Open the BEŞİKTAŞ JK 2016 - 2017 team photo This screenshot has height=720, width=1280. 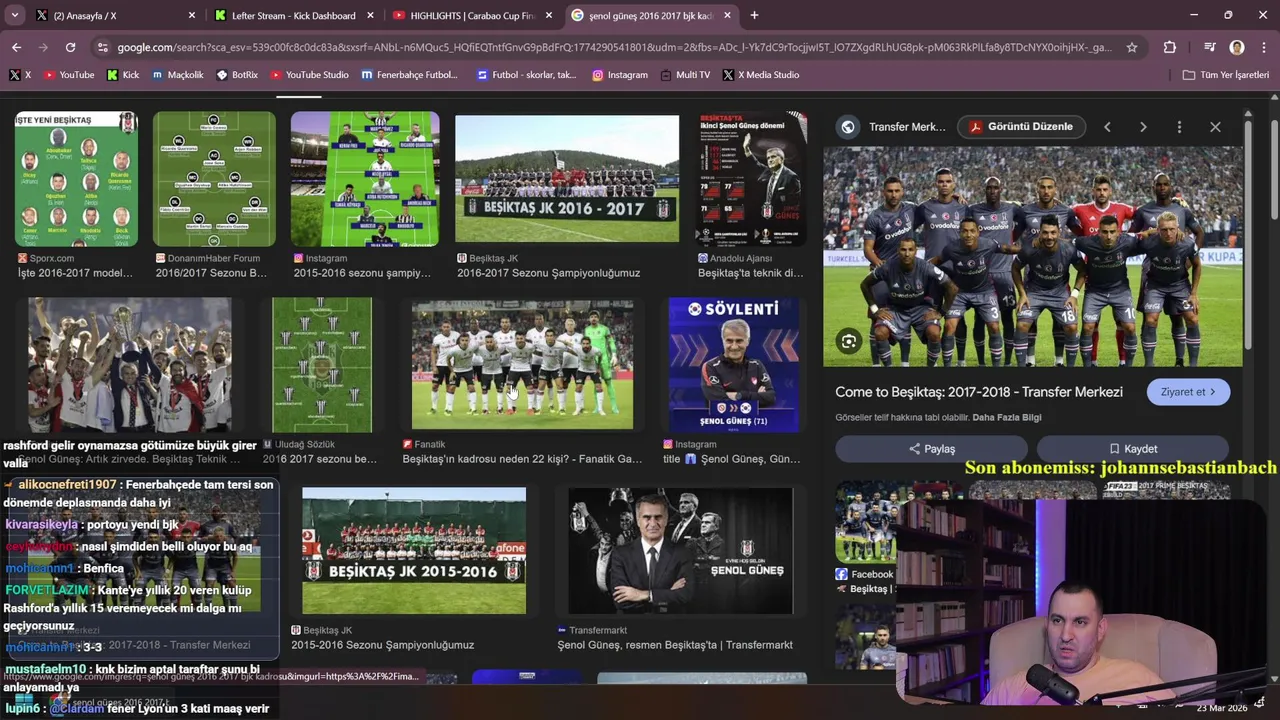pyautogui.click(x=567, y=179)
